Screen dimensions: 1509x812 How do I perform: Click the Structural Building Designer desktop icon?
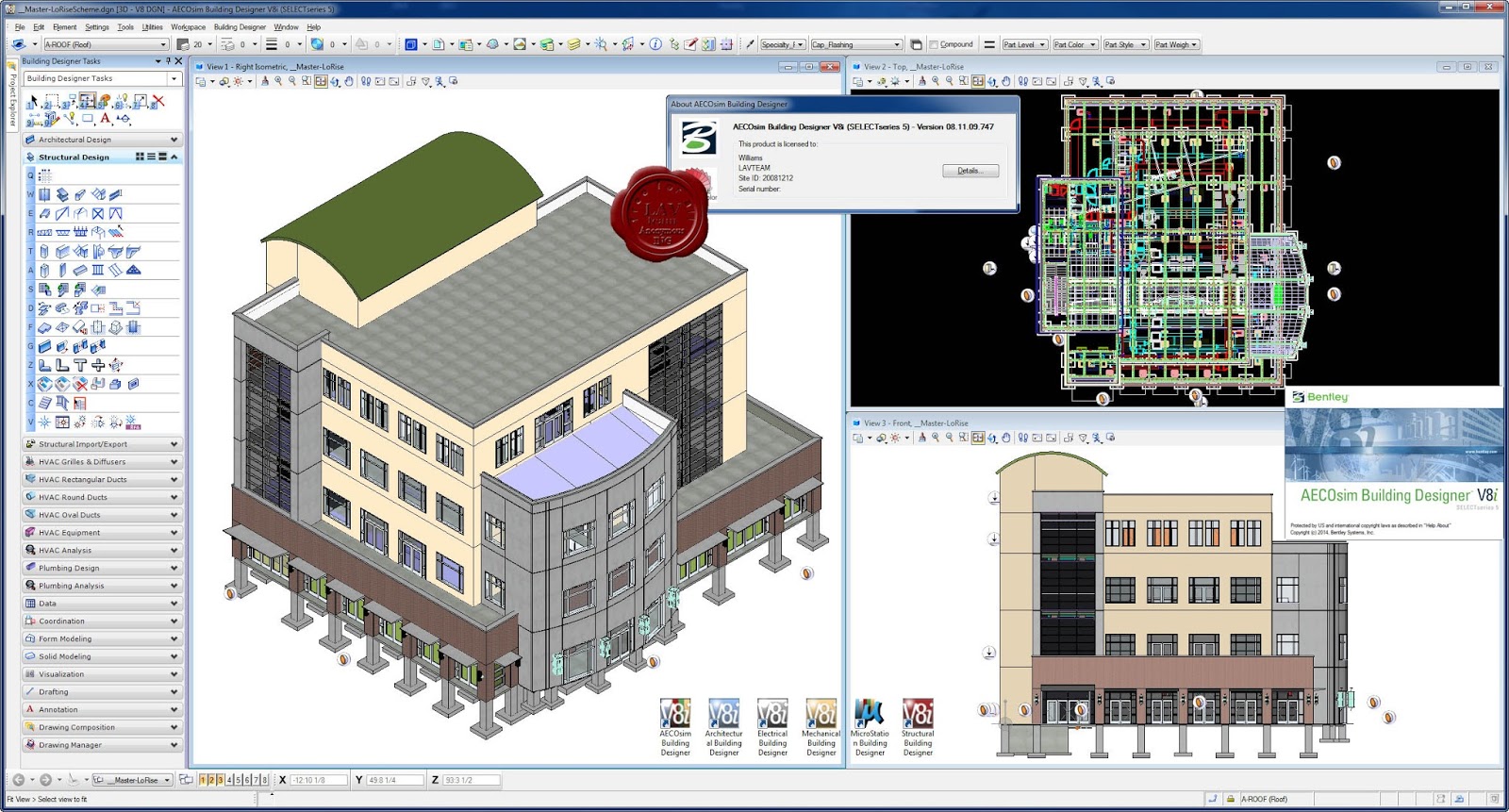click(x=918, y=727)
